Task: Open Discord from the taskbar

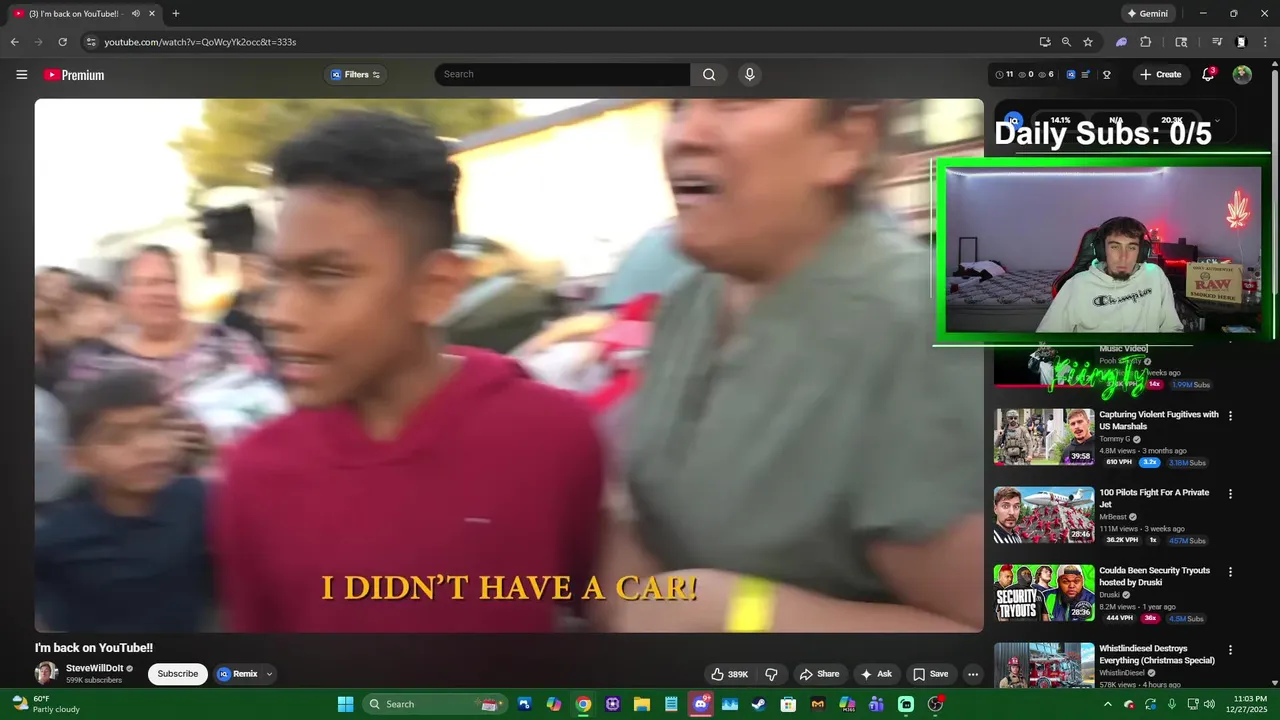Action: 700,704
